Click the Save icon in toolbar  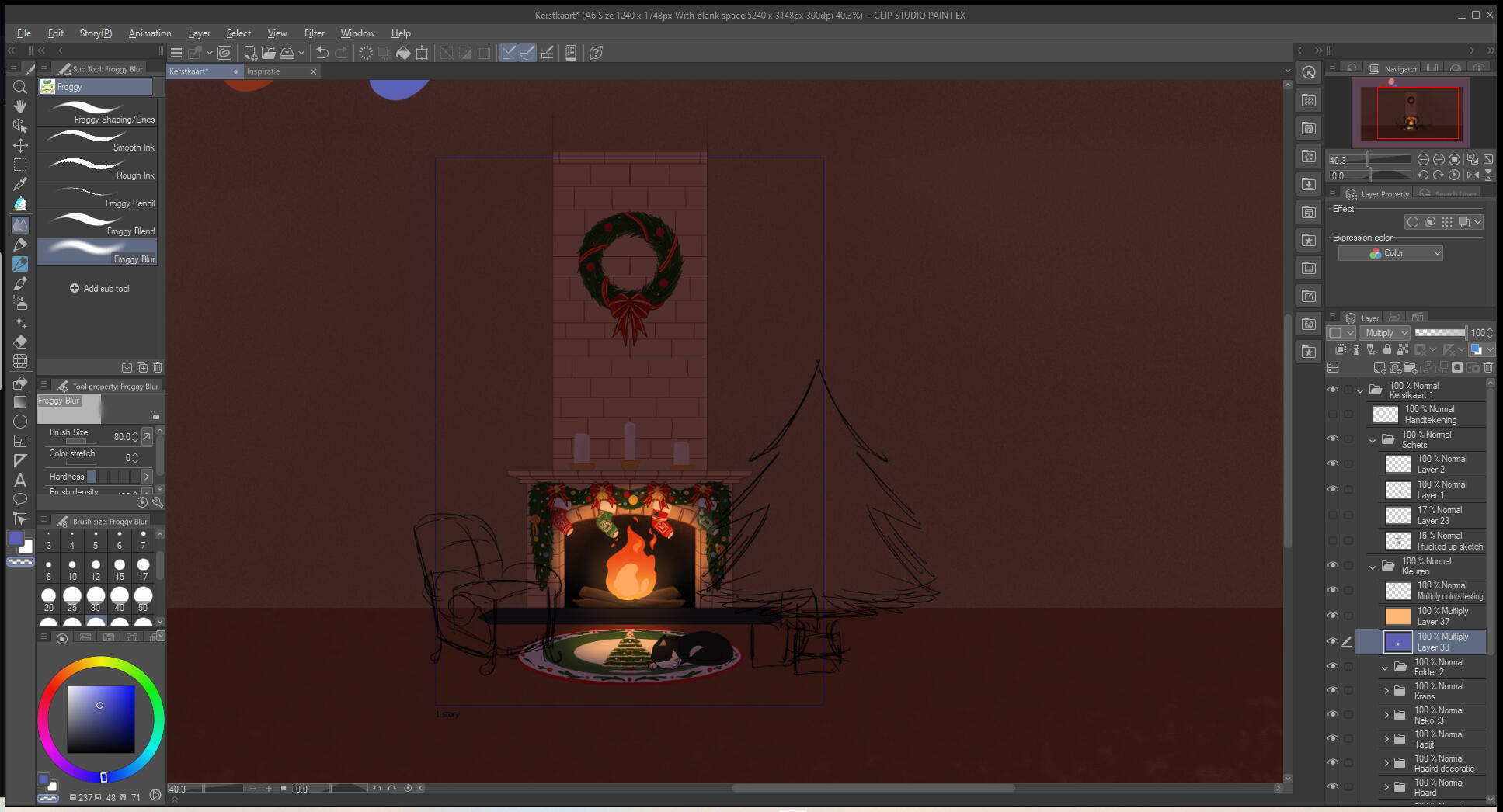tap(287, 53)
